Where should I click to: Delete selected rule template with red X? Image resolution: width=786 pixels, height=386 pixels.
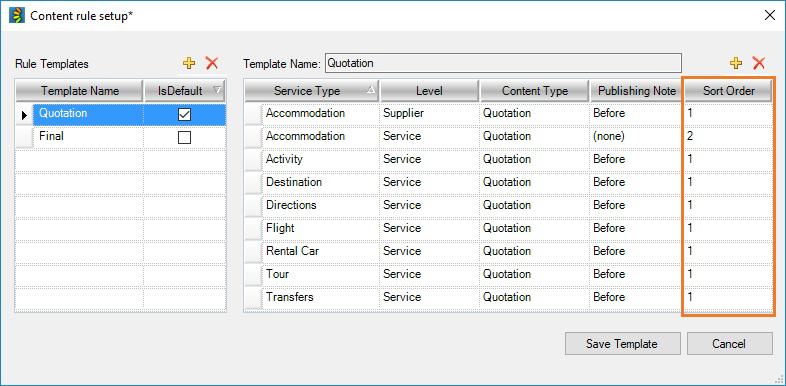click(x=212, y=63)
